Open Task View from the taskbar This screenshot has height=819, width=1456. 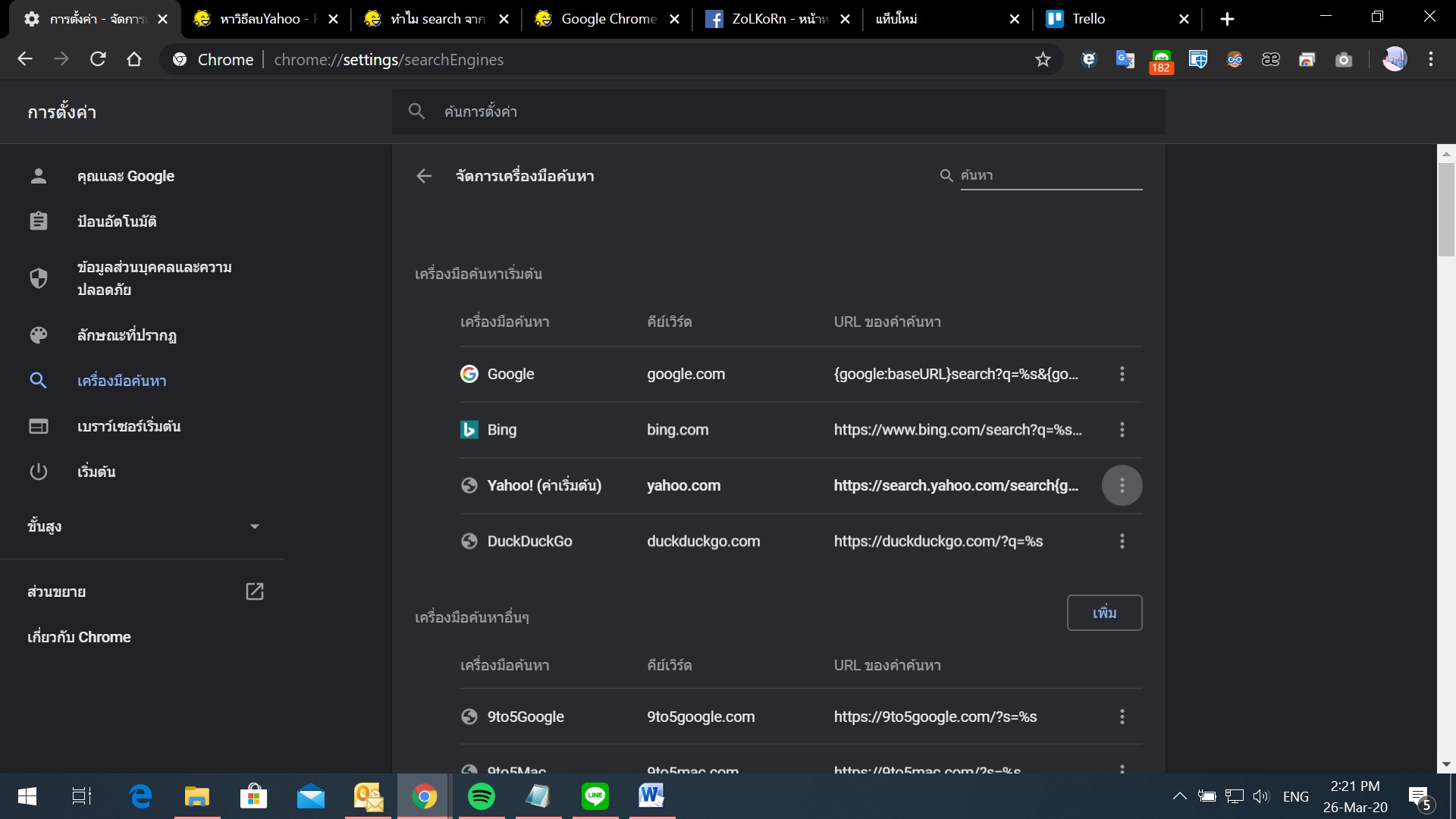coord(82,796)
